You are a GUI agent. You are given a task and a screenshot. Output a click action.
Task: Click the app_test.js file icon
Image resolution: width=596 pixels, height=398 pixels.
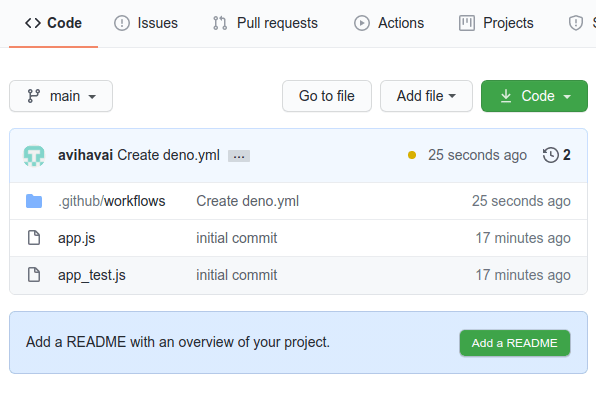(x=34, y=274)
